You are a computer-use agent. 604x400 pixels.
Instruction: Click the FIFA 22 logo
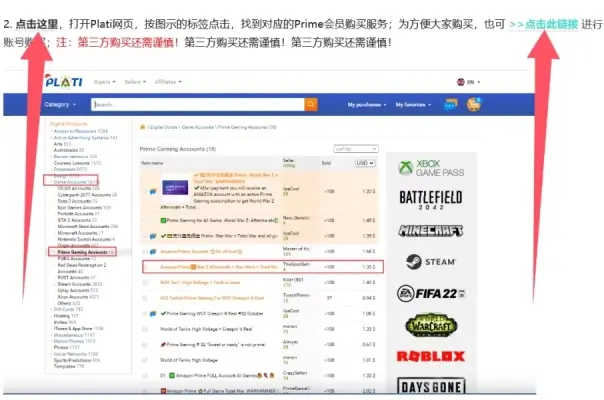[431, 294]
